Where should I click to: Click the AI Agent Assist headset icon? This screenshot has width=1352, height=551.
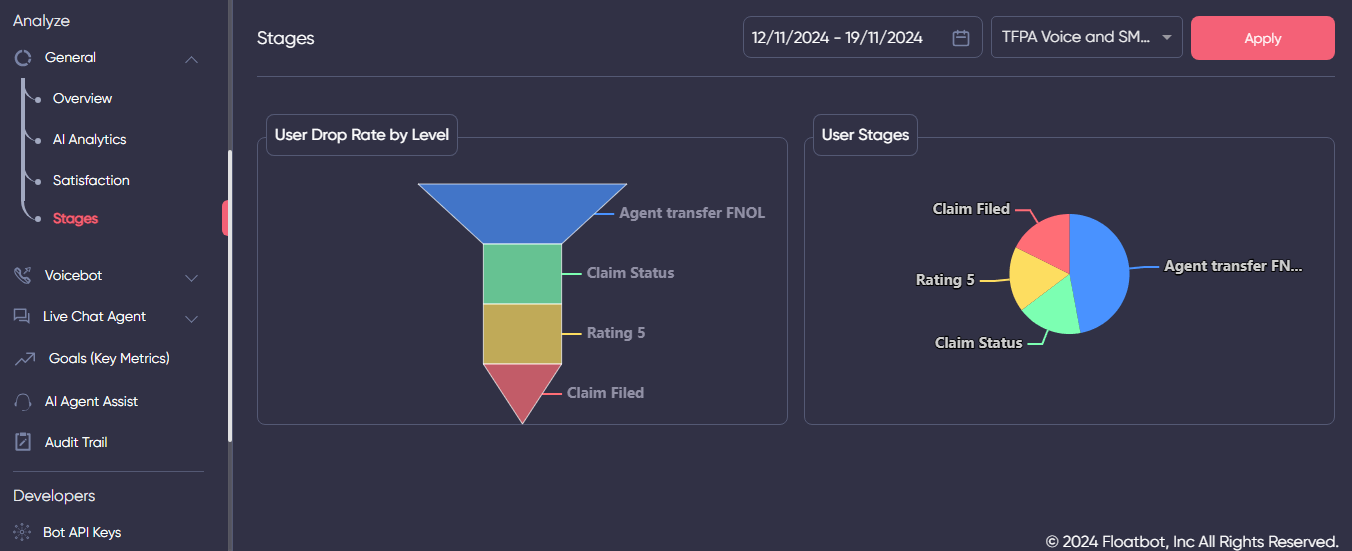[23, 401]
